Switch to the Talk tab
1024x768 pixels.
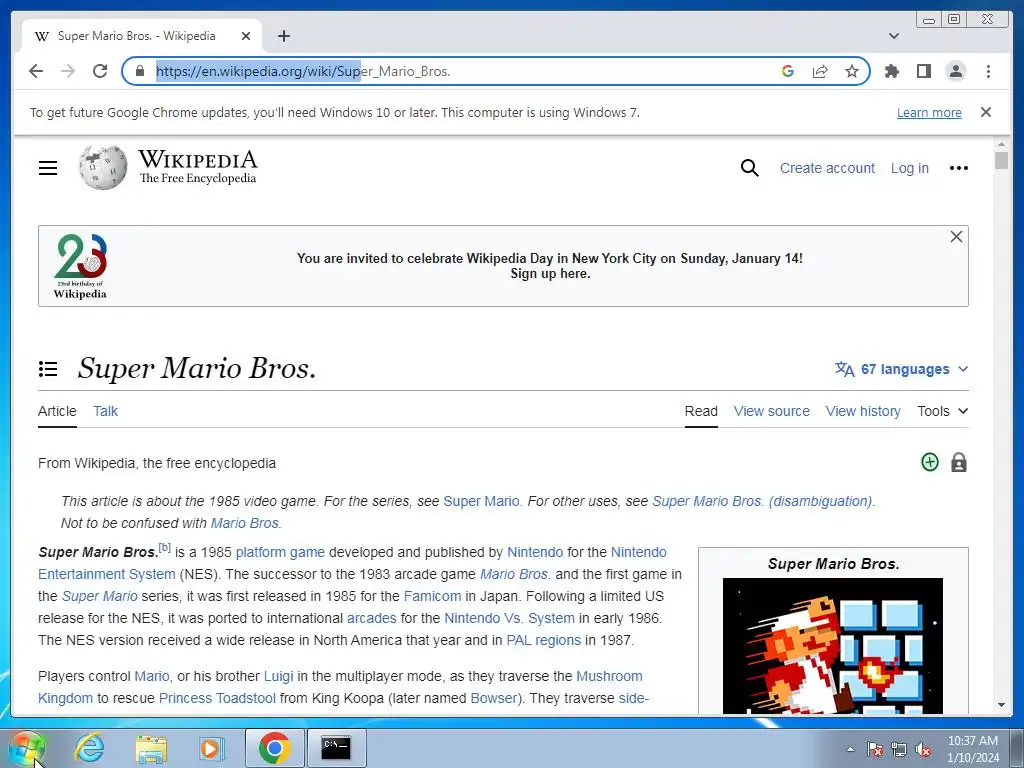[x=105, y=411]
